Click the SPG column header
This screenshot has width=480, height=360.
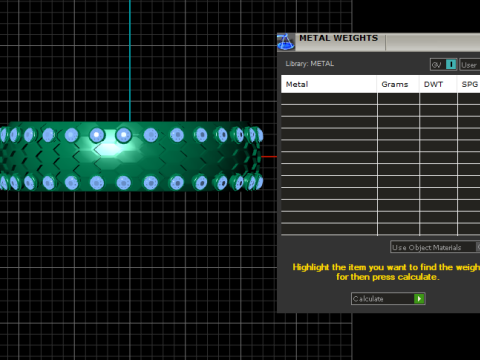(469, 84)
